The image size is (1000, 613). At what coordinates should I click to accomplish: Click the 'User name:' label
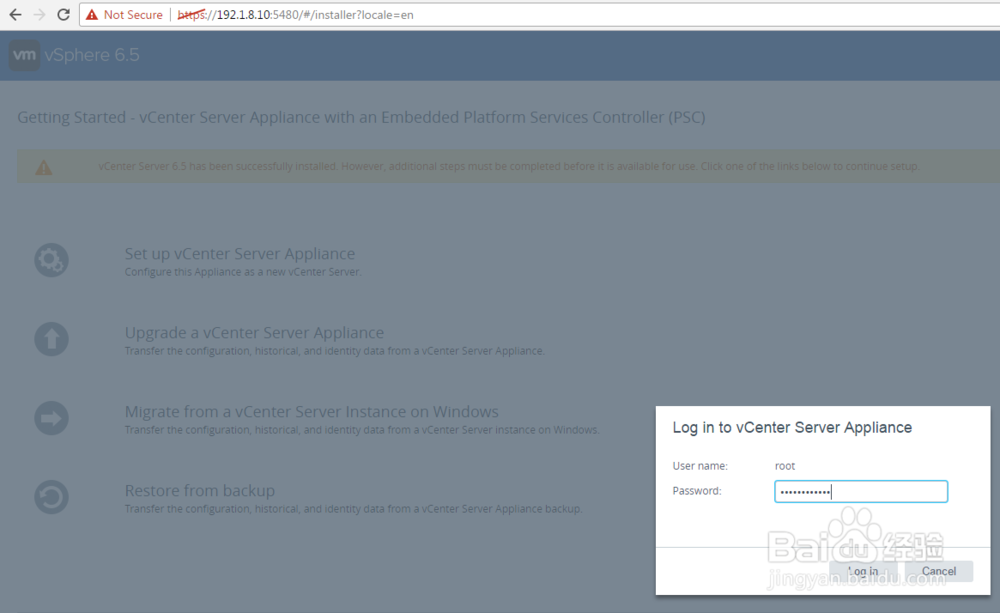tap(700, 466)
